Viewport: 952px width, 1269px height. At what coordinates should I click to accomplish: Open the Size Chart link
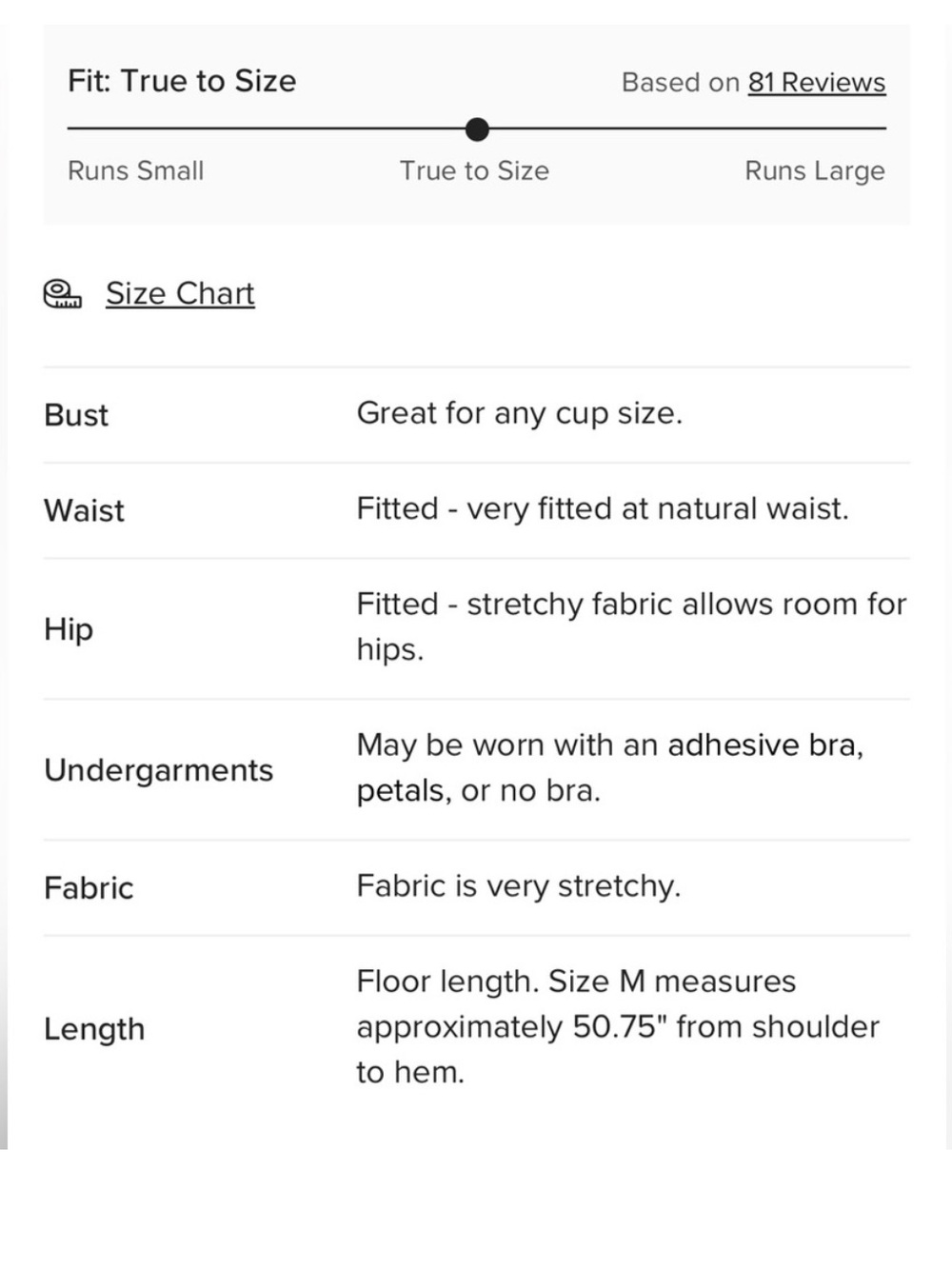tap(180, 293)
